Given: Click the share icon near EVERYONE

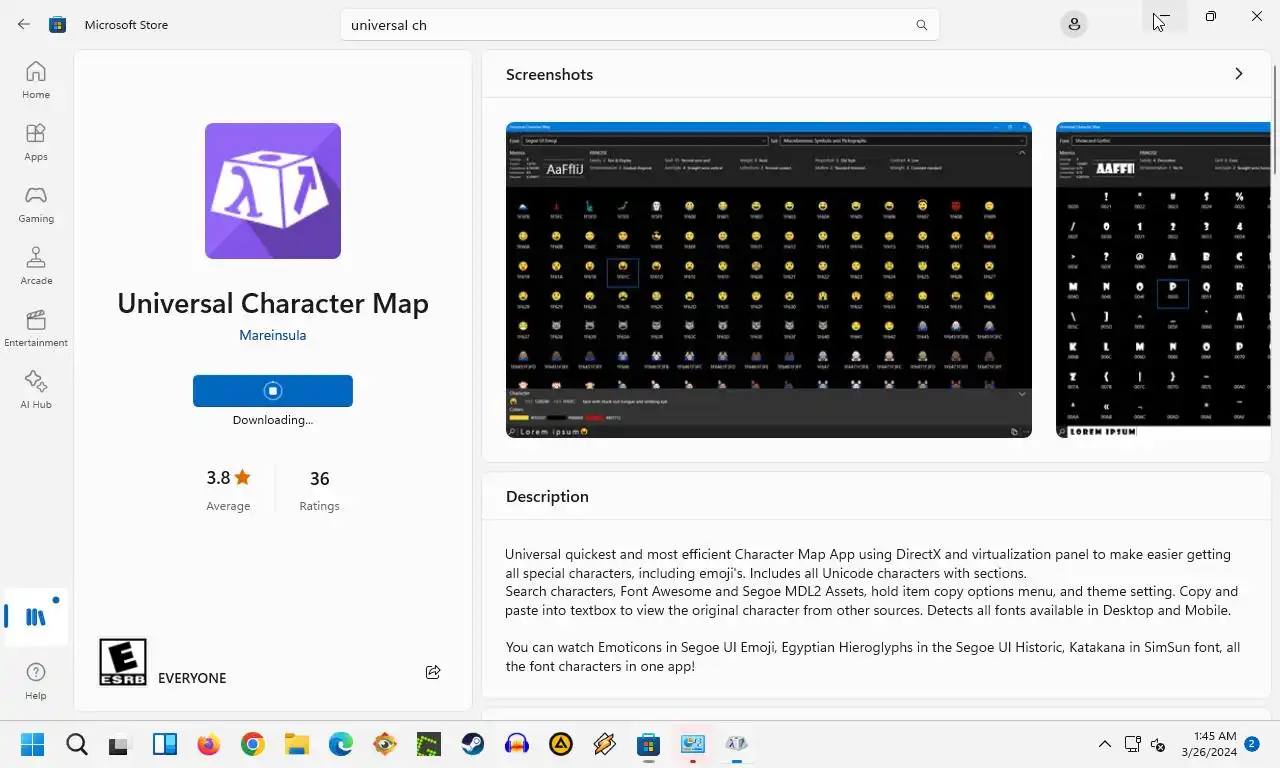Looking at the screenshot, I should (x=433, y=672).
